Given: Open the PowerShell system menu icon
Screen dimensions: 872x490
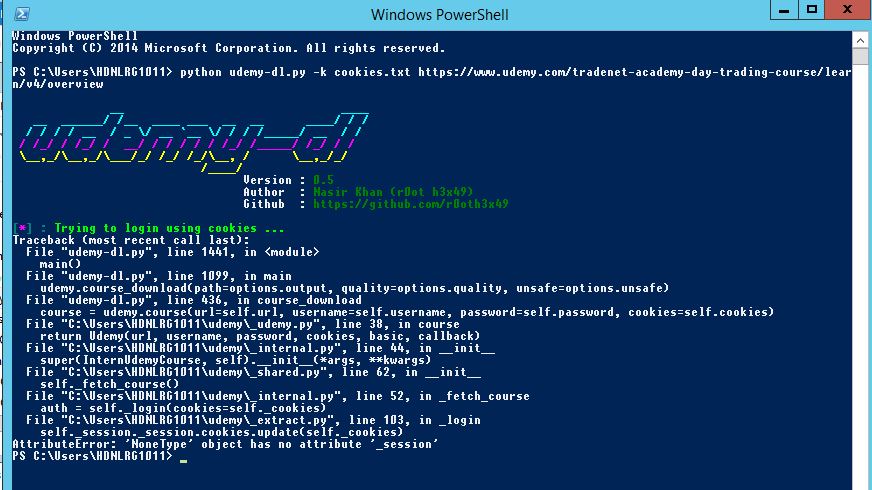Looking at the screenshot, I should (x=22, y=14).
